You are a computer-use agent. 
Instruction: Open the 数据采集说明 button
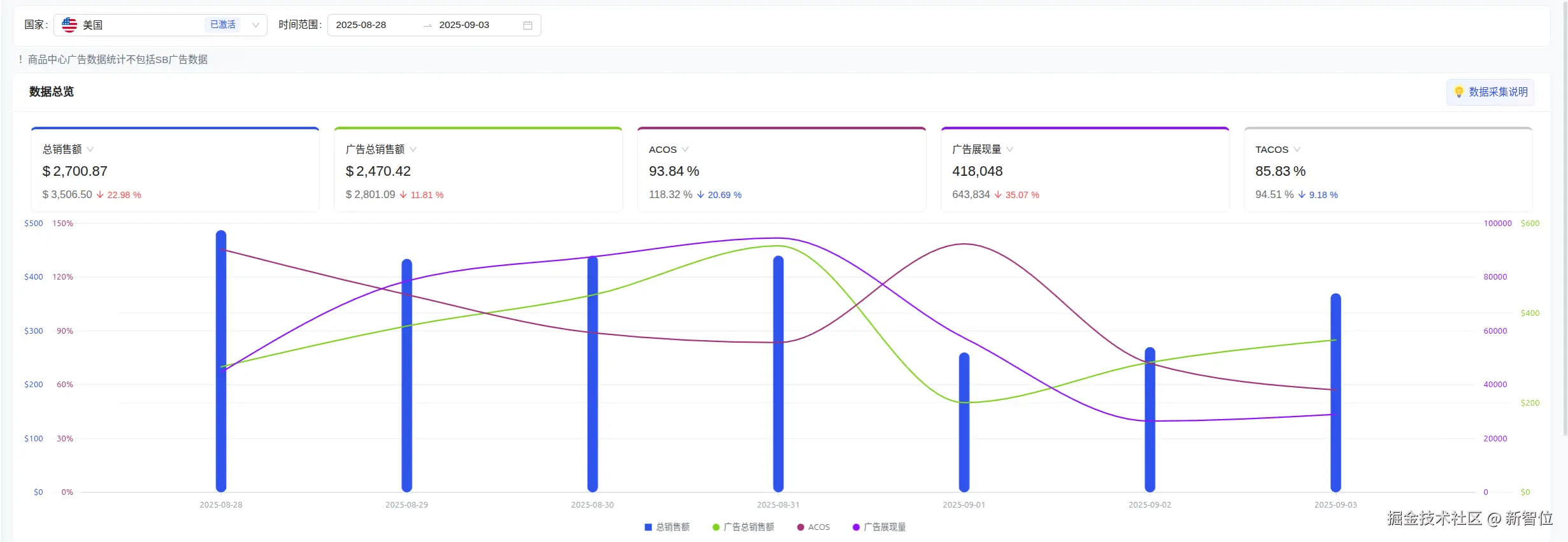(x=1490, y=92)
